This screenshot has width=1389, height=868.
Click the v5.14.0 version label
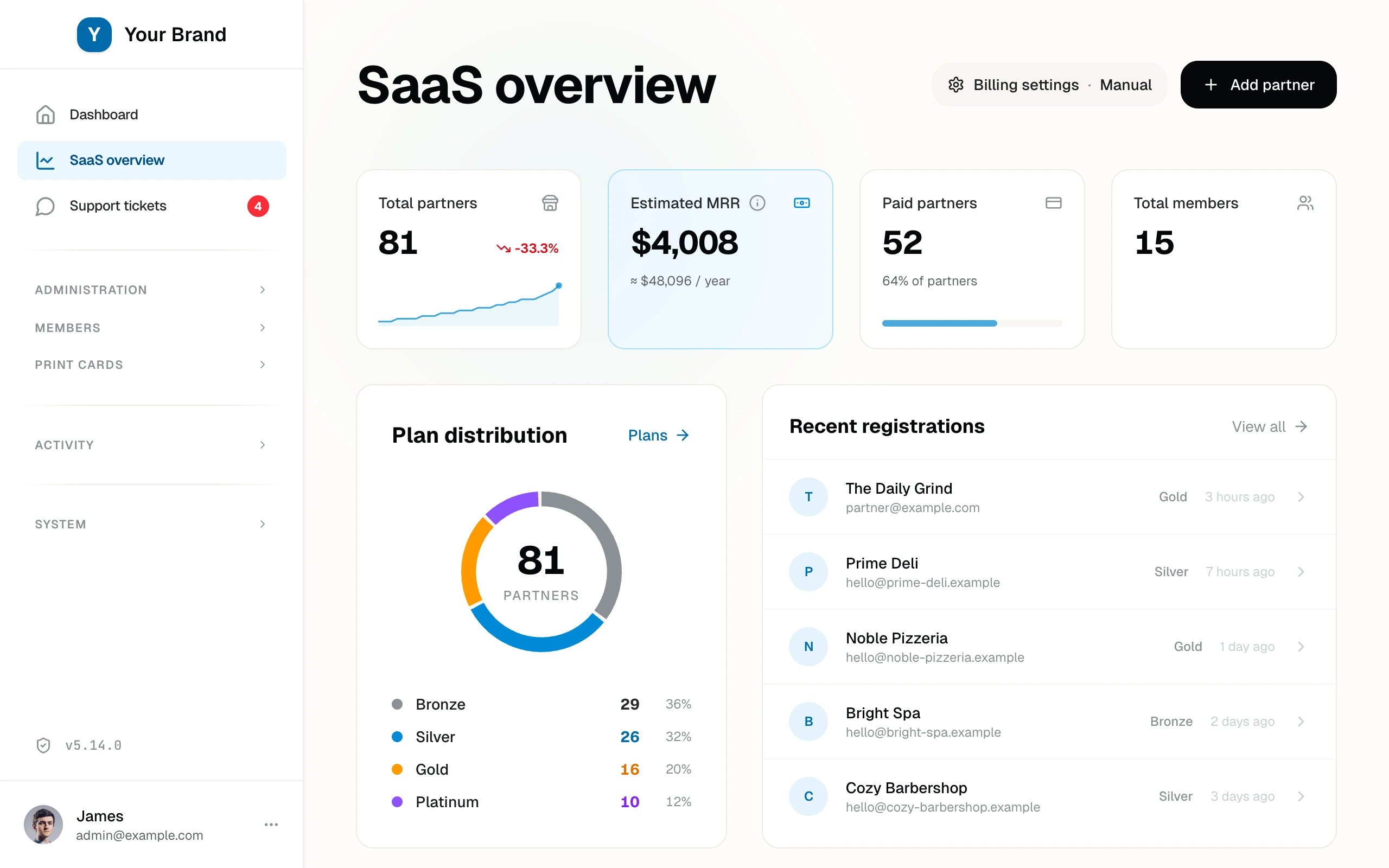[93, 745]
